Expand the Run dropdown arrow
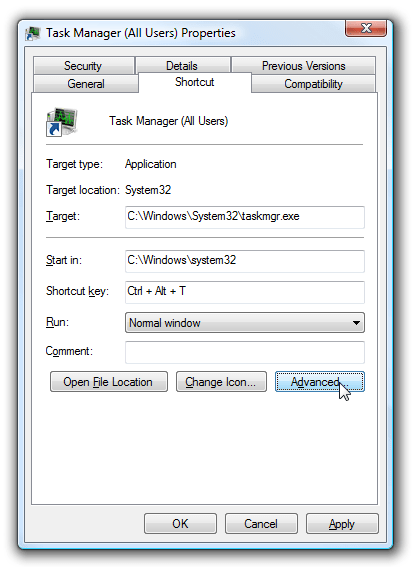The width and height of the screenshot is (413, 567). [356, 323]
